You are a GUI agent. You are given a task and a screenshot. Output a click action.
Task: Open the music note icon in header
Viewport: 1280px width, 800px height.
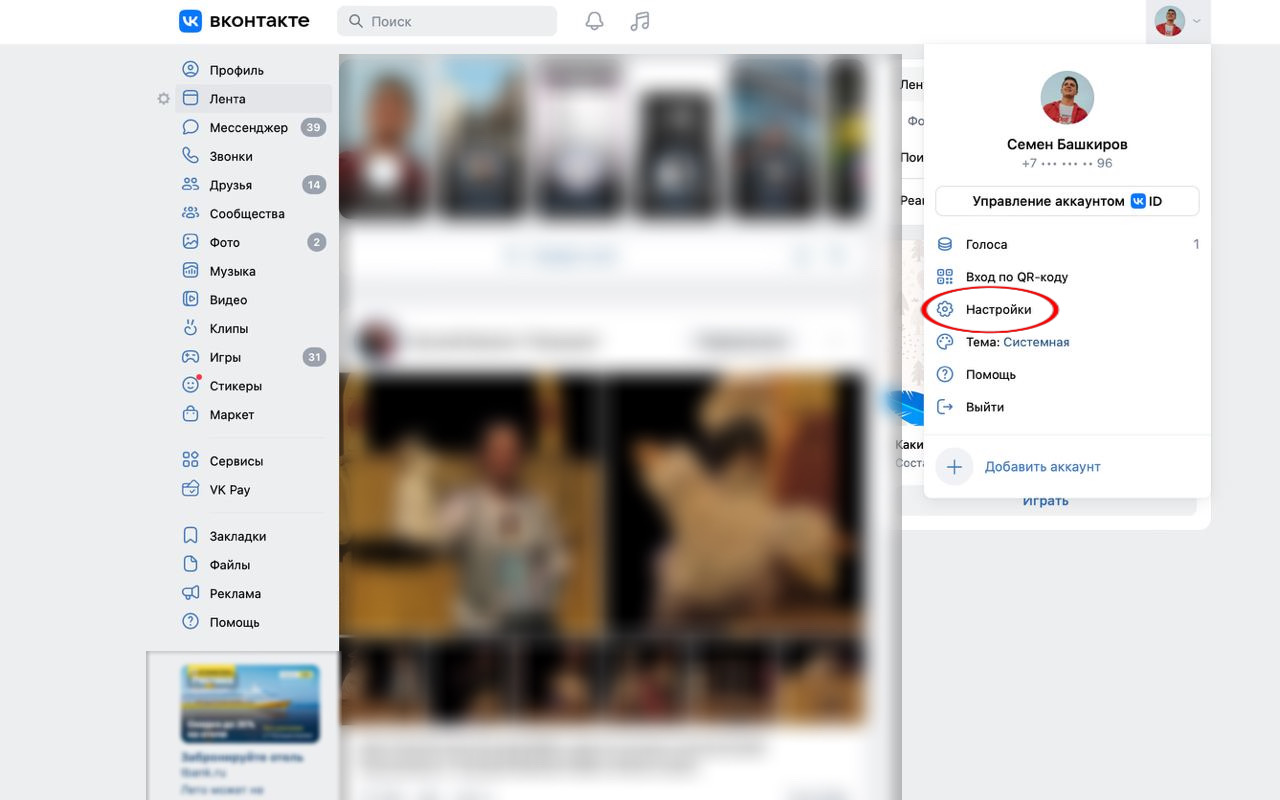[x=640, y=21]
